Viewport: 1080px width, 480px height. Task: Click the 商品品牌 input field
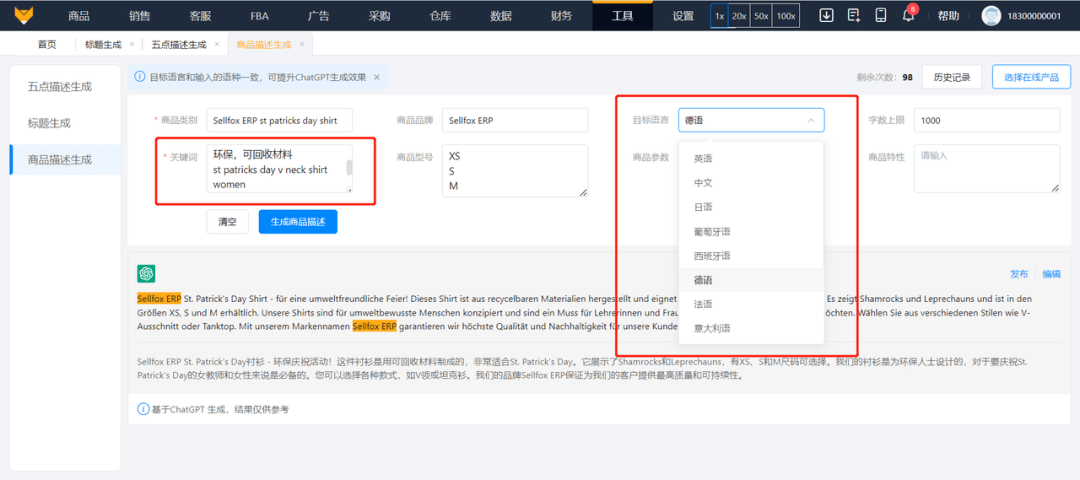(x=515, y=120)
